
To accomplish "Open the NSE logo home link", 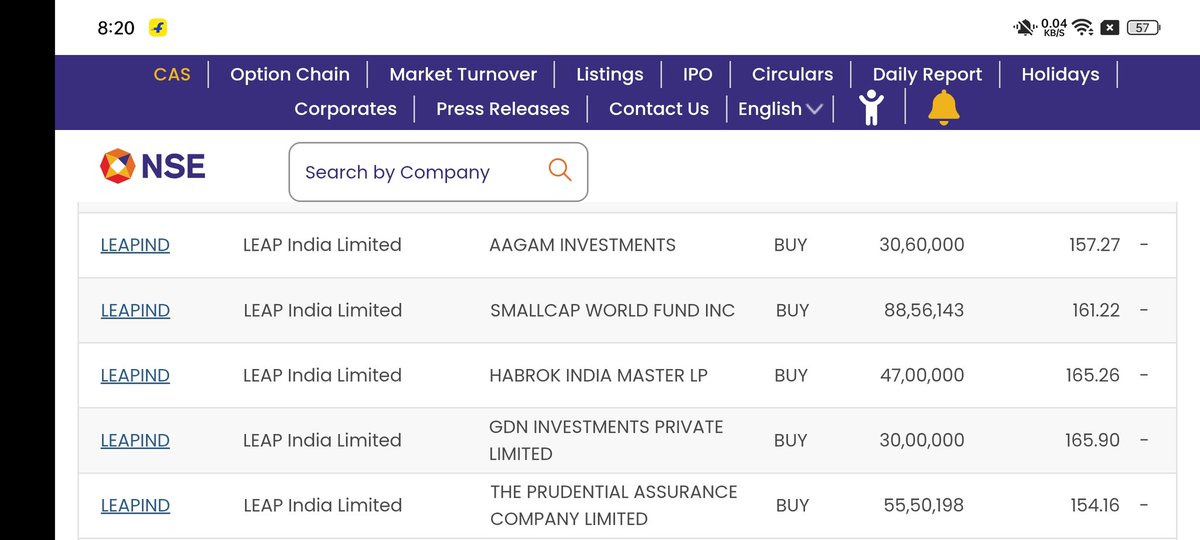I will pos(153,166).
